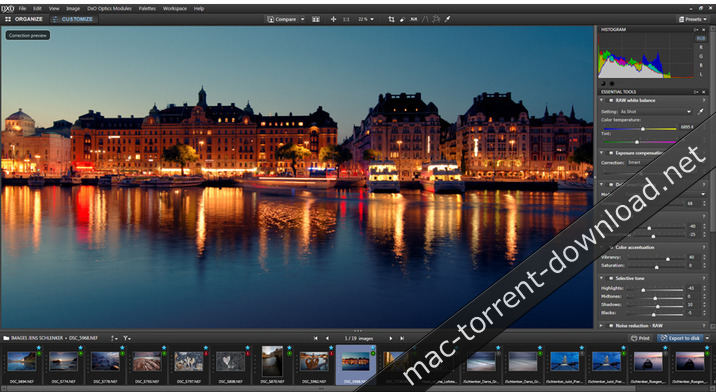Screen dimensions: 716x392
Task: Show the L luminance histogram channel
Action: click(701, 74)
